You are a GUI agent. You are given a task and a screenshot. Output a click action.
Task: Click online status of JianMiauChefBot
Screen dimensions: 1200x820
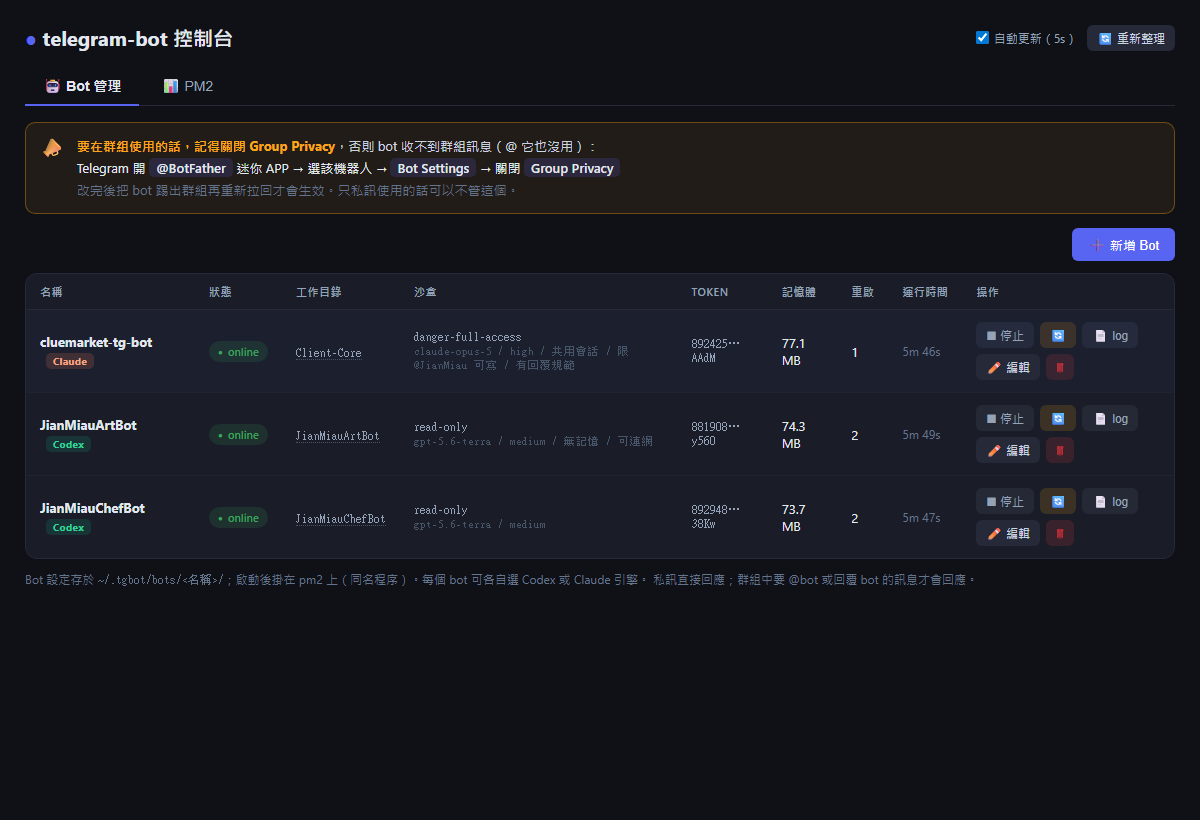(238, 518)
